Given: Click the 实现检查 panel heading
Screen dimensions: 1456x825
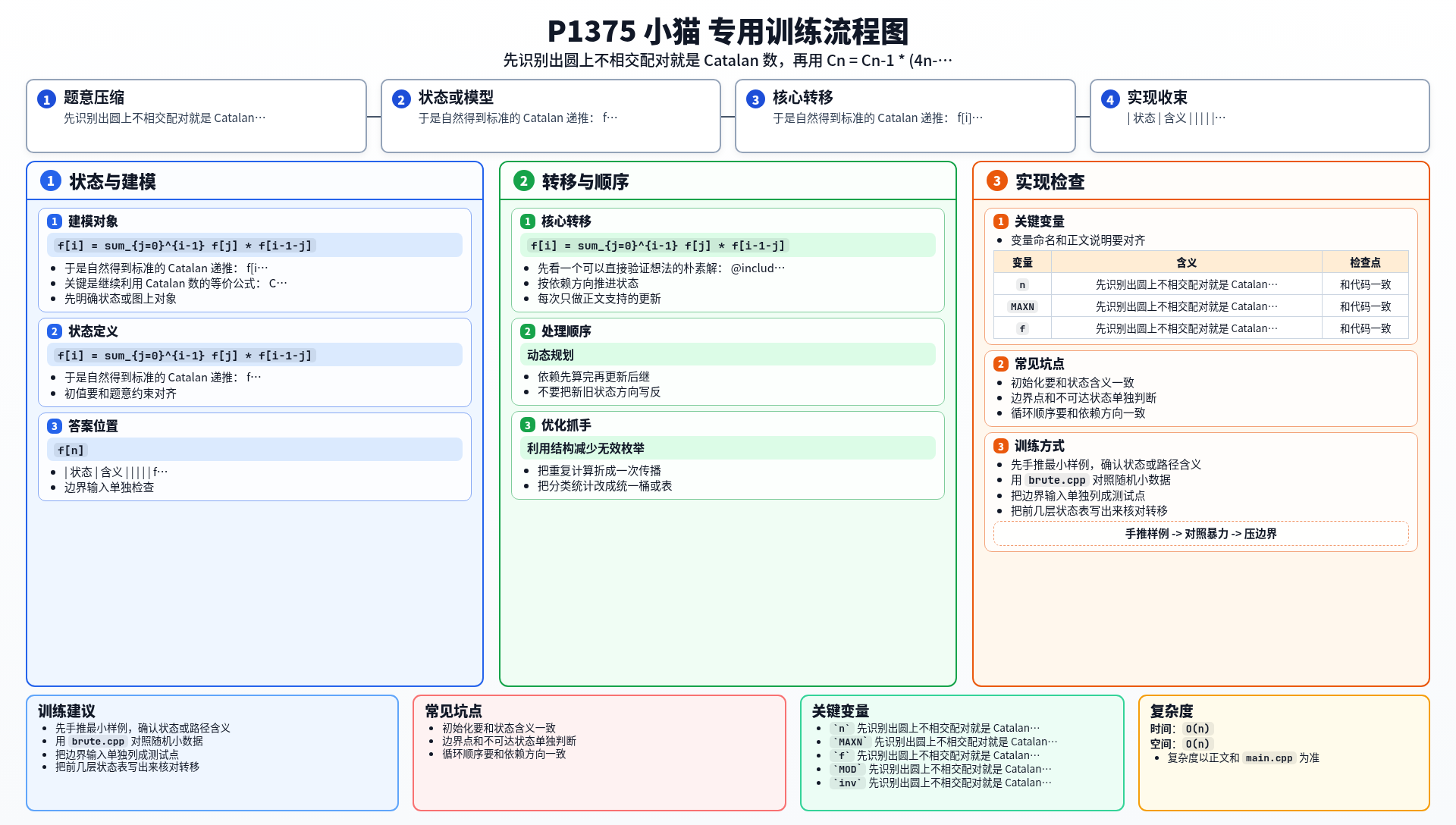Looking at the screenshot, I should [1050, 182].
